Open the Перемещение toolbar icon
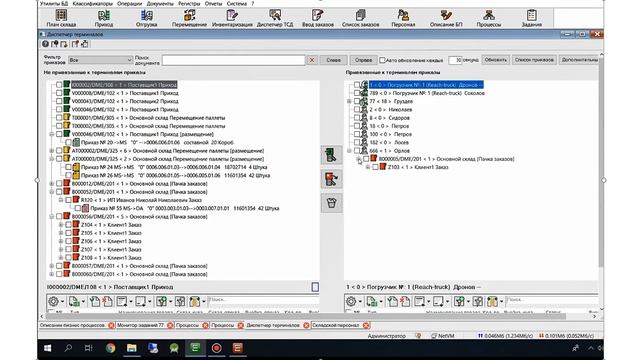The image size is (640, 360). (x=189, y=18)
